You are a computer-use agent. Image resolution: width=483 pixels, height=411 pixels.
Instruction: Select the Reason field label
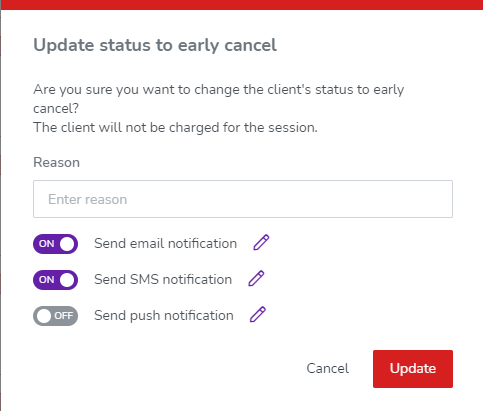[56, 163]
